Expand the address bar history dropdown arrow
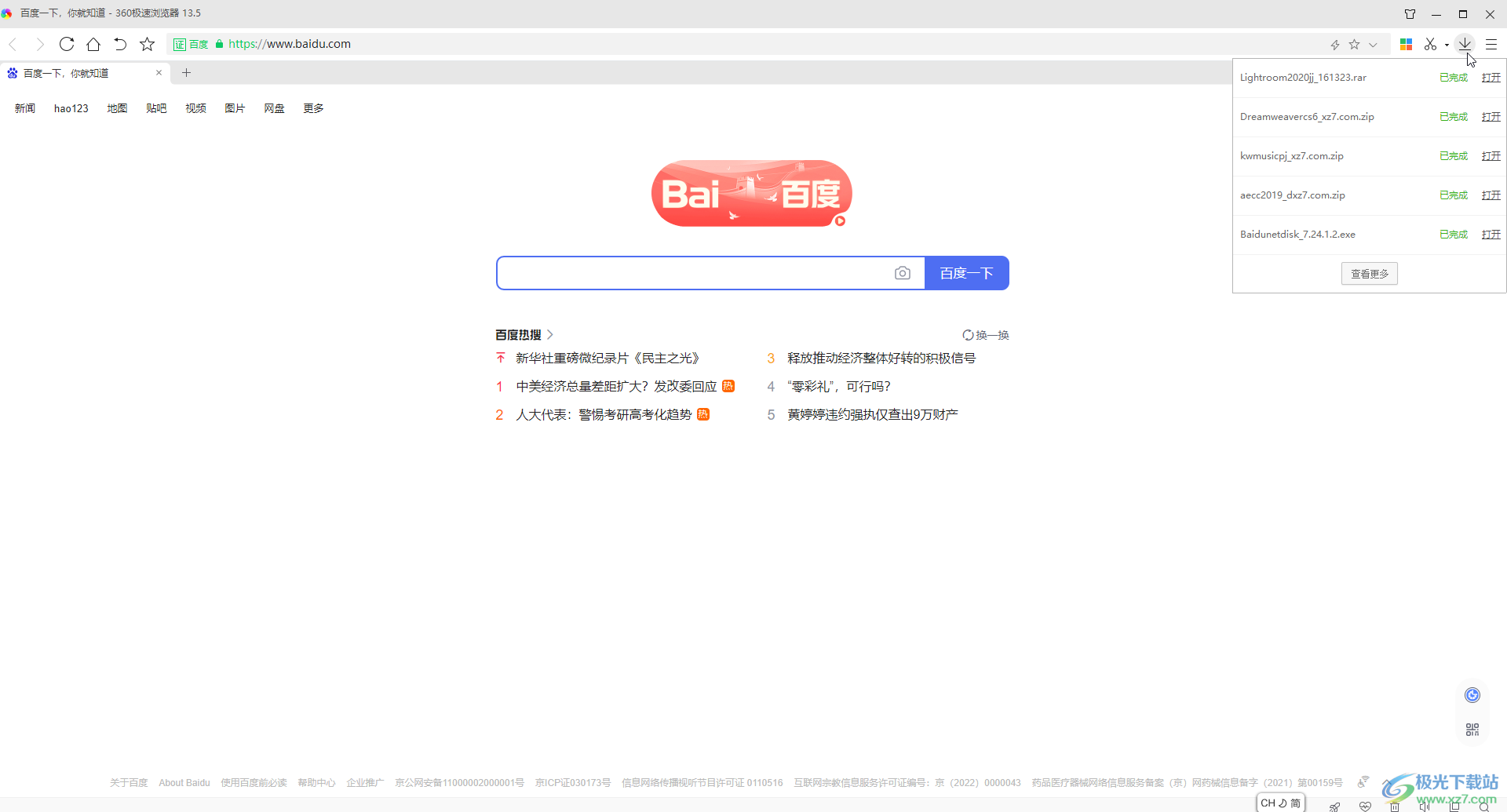The width and height of the screenshot is (1507, 812). click(1373, 45)
